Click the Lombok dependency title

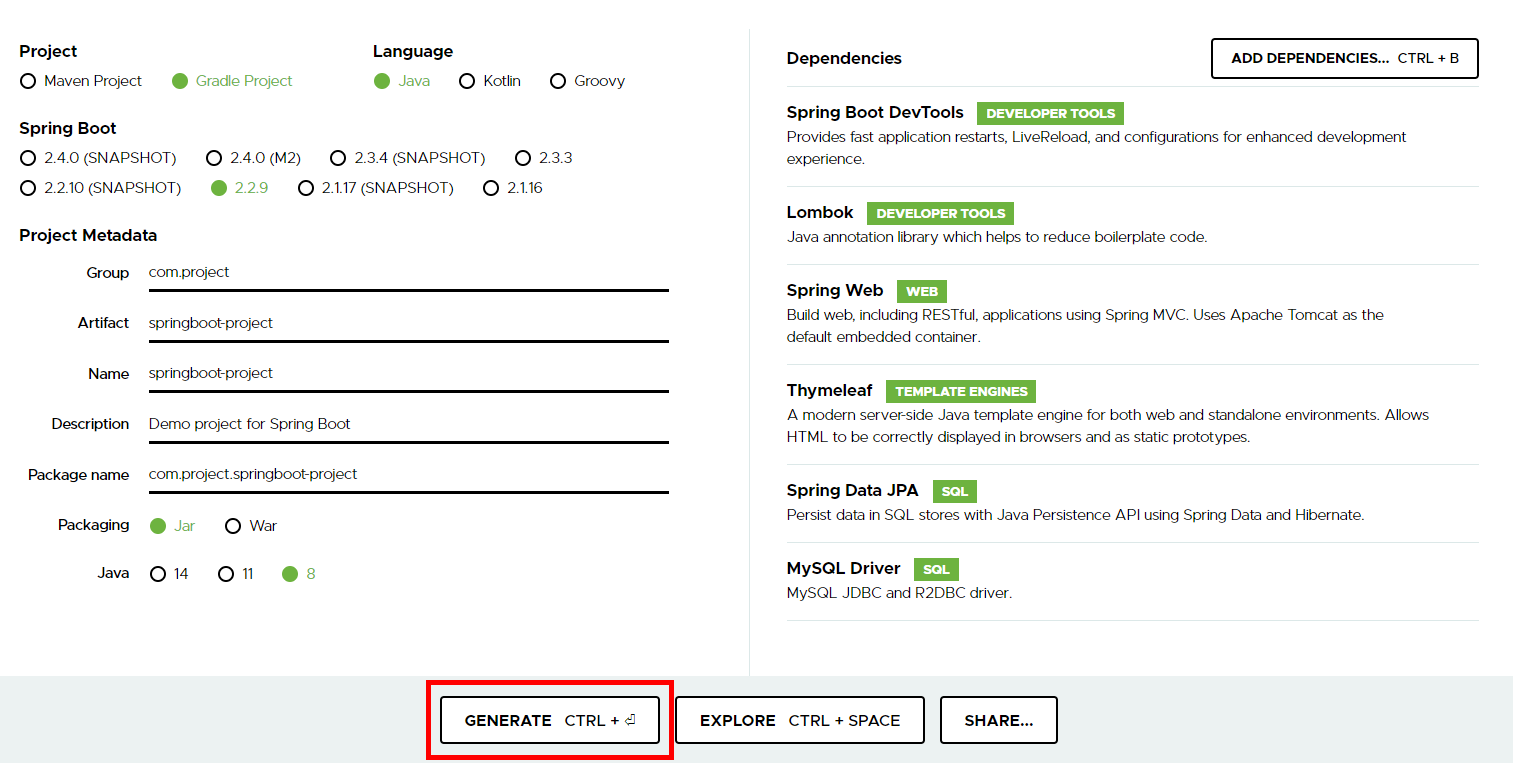(x=820, y=213)
